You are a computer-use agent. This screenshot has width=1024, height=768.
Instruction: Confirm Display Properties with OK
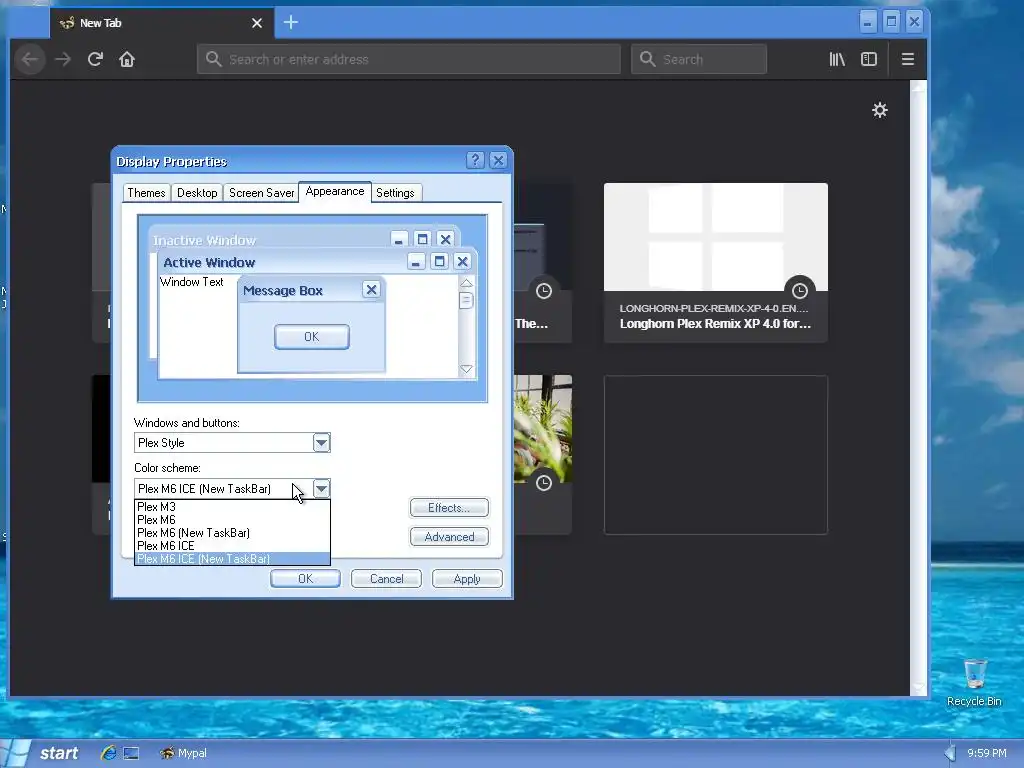305,579
